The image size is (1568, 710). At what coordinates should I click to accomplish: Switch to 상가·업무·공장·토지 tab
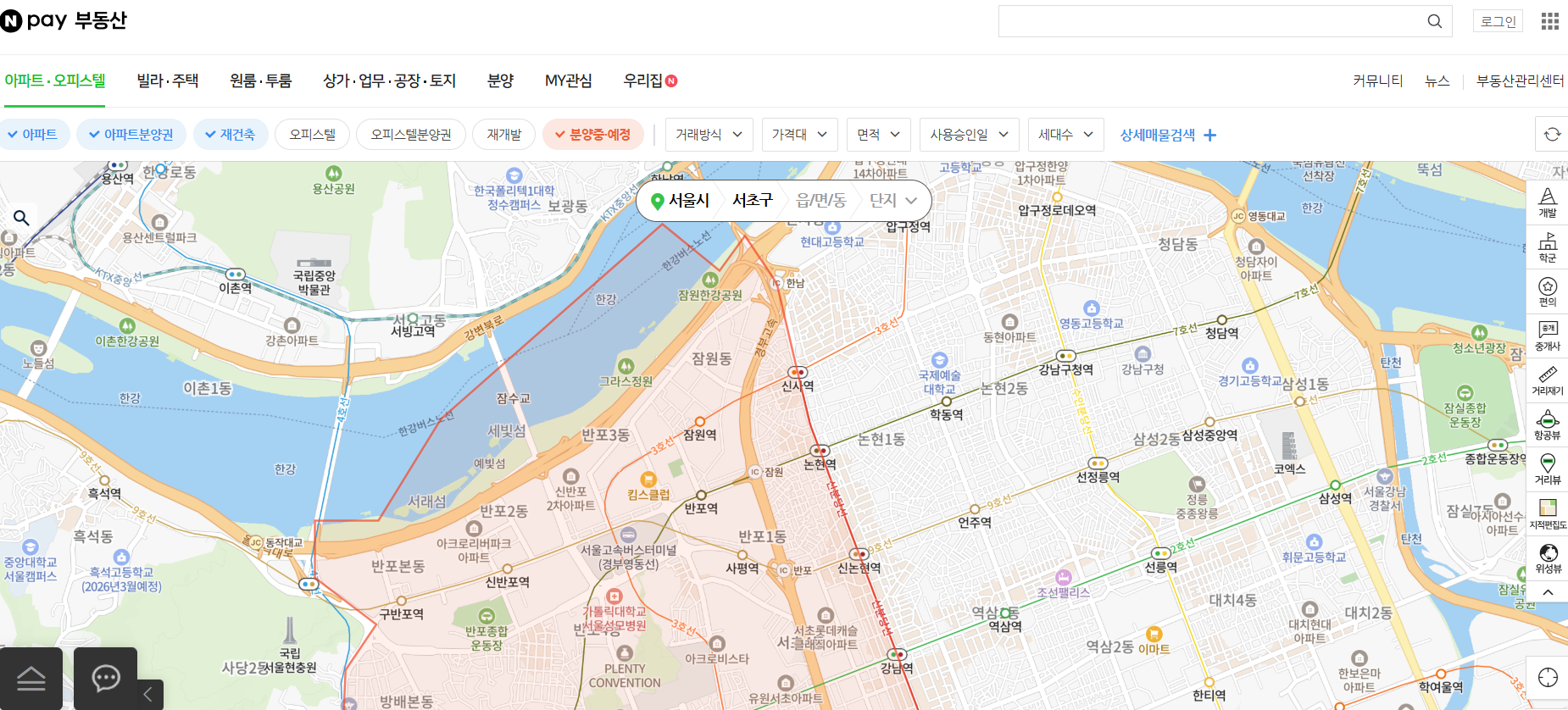[x=390, y=80]
